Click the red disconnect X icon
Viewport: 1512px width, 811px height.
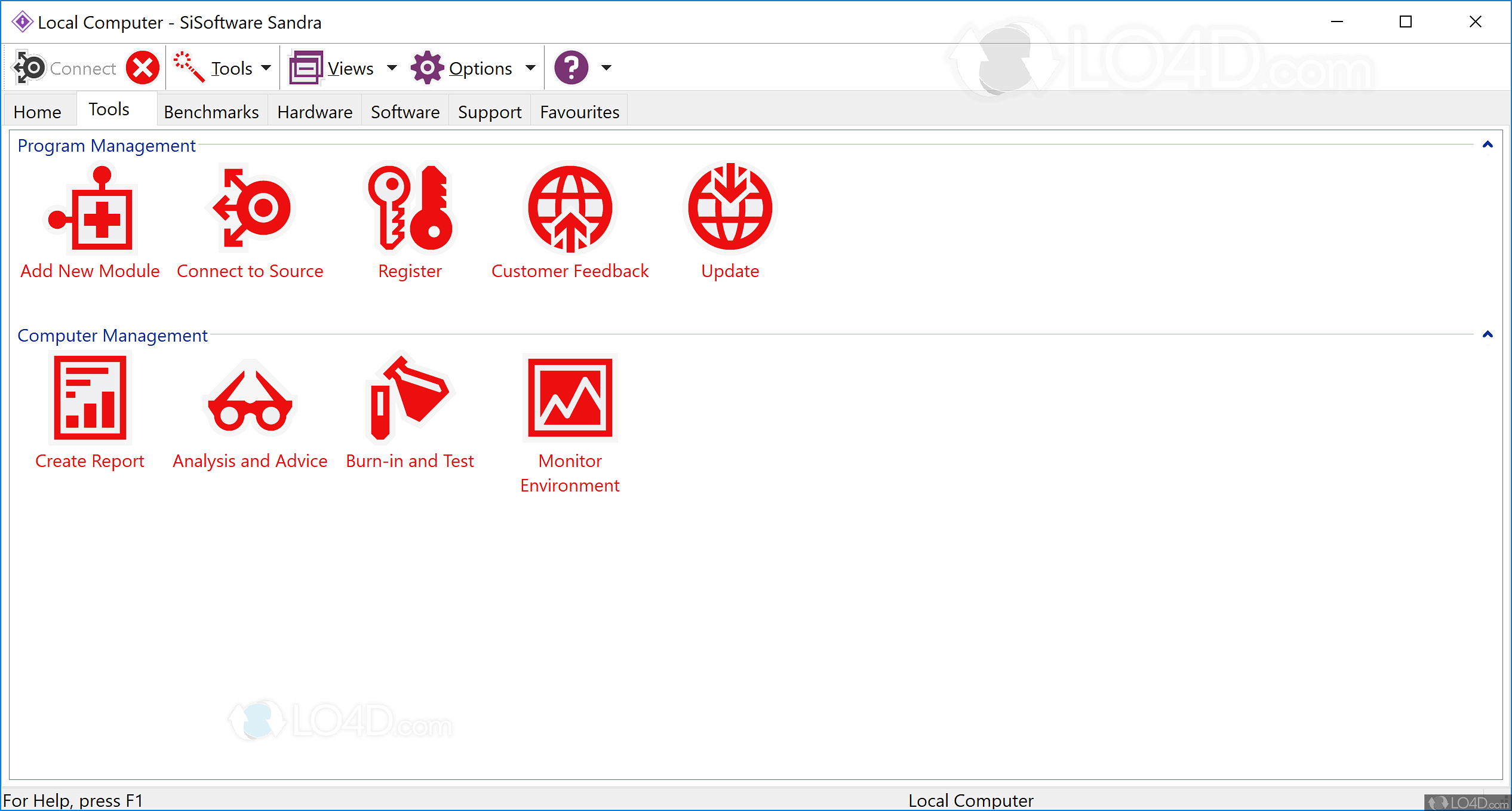tap(142, 67)
